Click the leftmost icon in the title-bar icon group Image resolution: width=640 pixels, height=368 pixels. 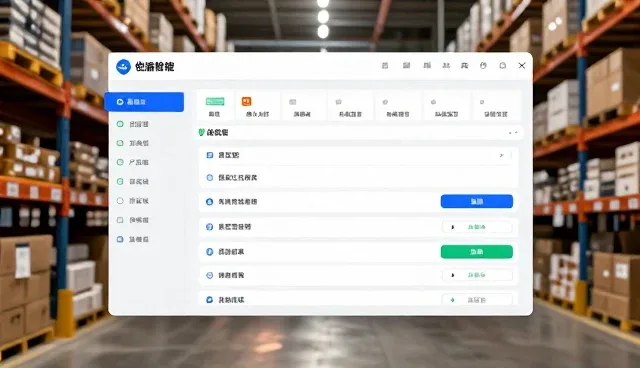coord(385,65)
